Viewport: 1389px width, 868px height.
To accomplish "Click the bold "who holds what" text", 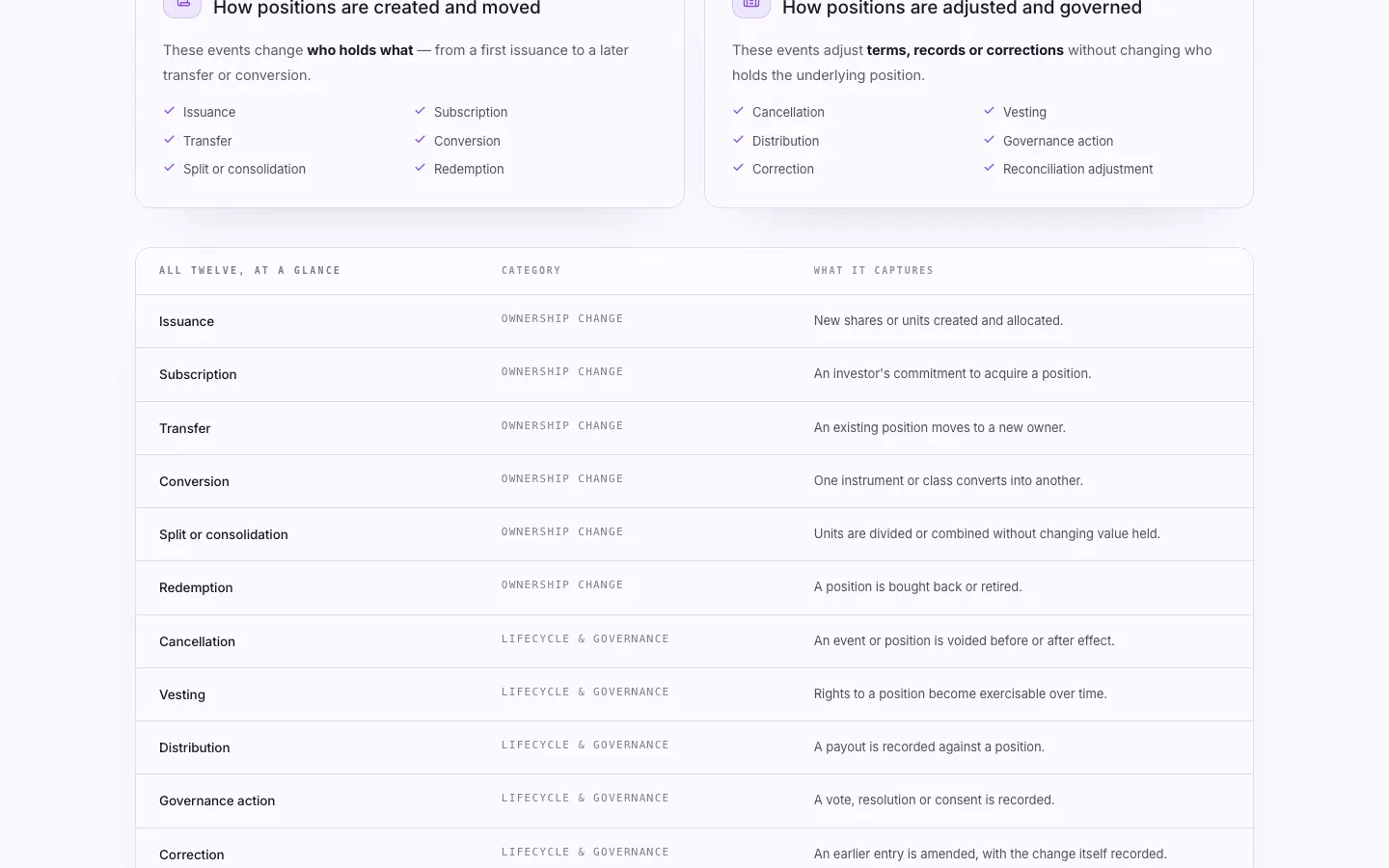I will coord(360,50).
